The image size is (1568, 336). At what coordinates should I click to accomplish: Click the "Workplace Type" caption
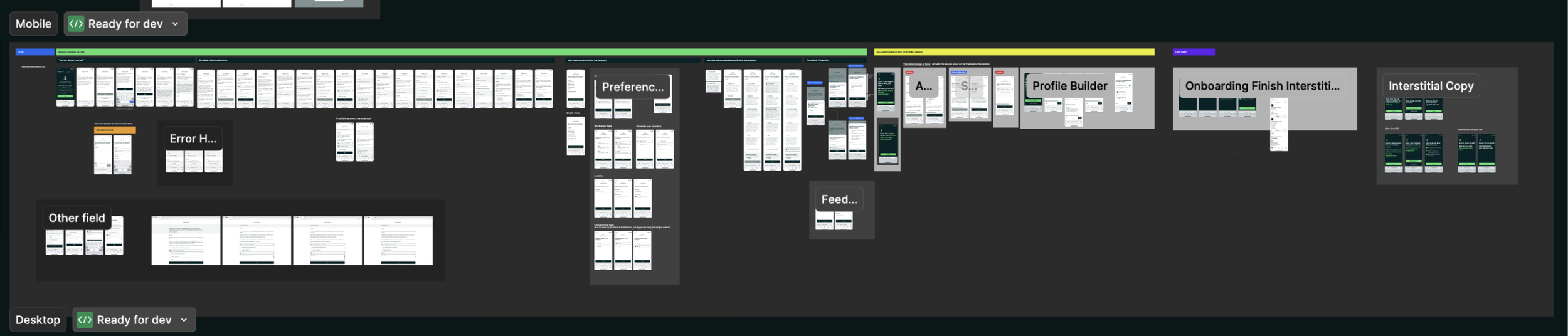[603, 126]
